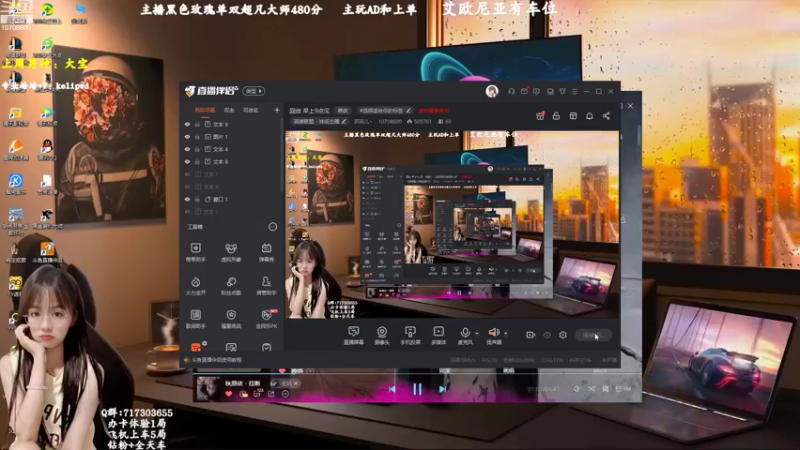Image resolution: width=800 pixels, height=450 pixels.
Task: Click the mode pill button beside logo
Action: (x=254, y=91)
